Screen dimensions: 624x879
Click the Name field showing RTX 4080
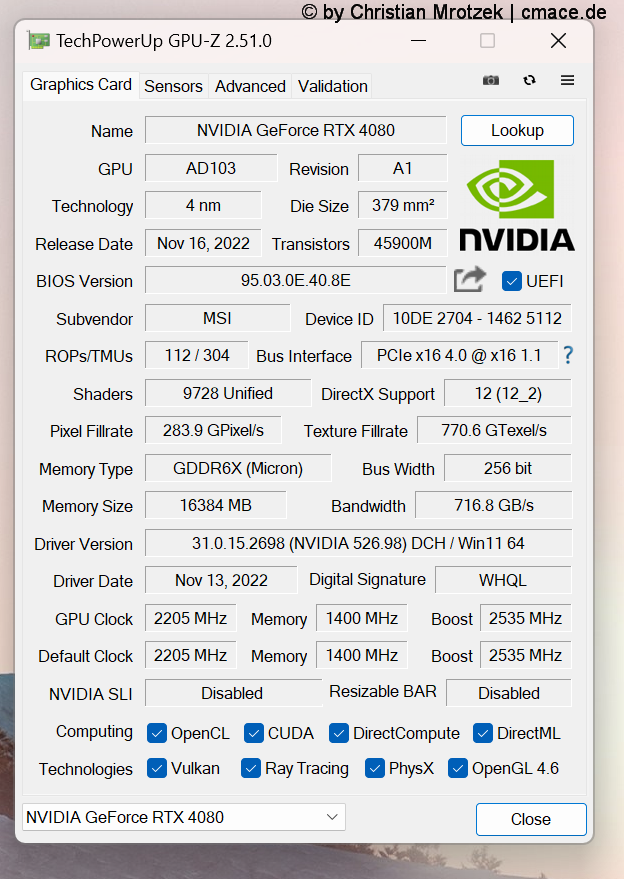coord(295,130)
